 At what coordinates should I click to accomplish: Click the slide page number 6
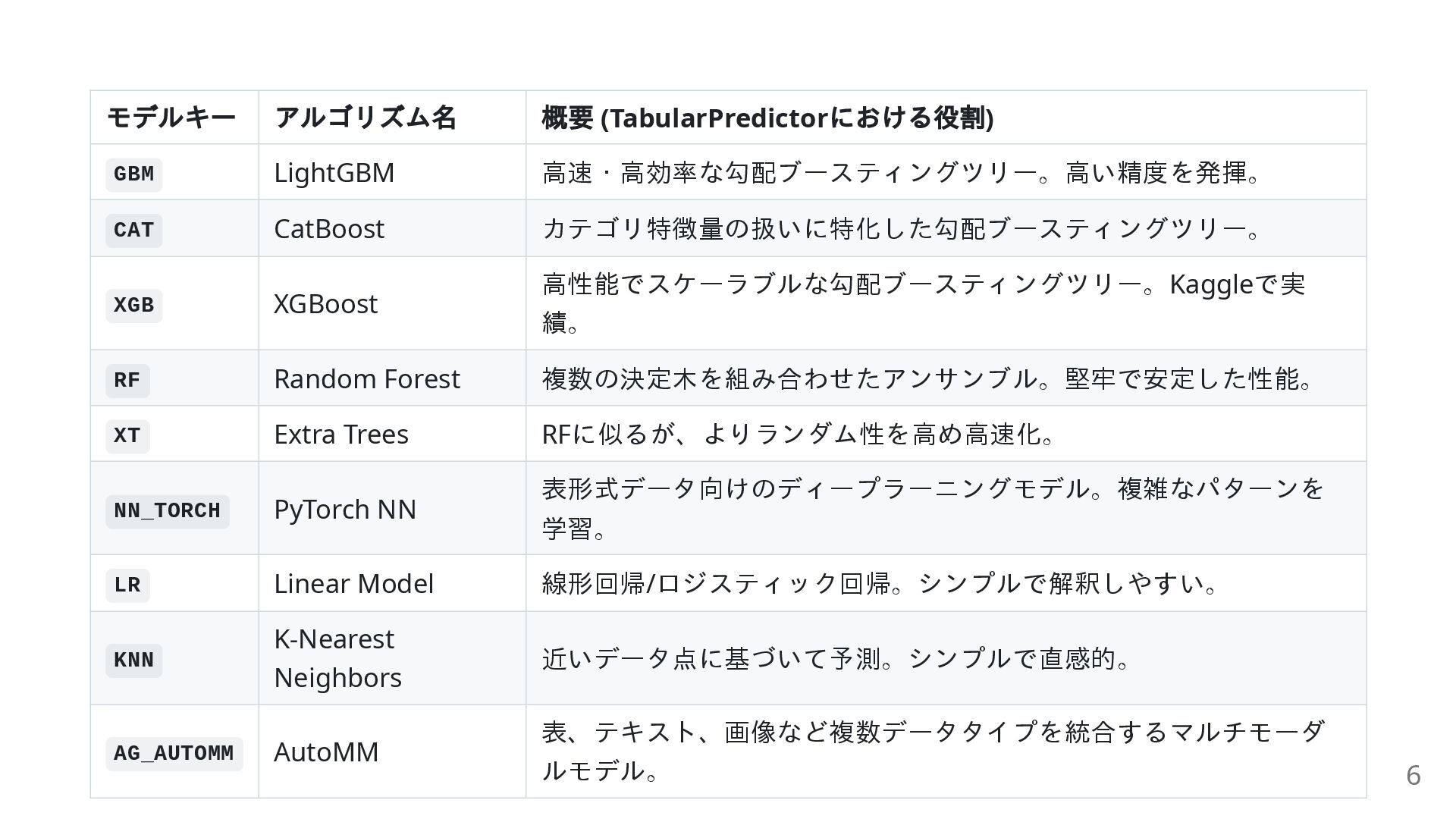[1414, 775]
